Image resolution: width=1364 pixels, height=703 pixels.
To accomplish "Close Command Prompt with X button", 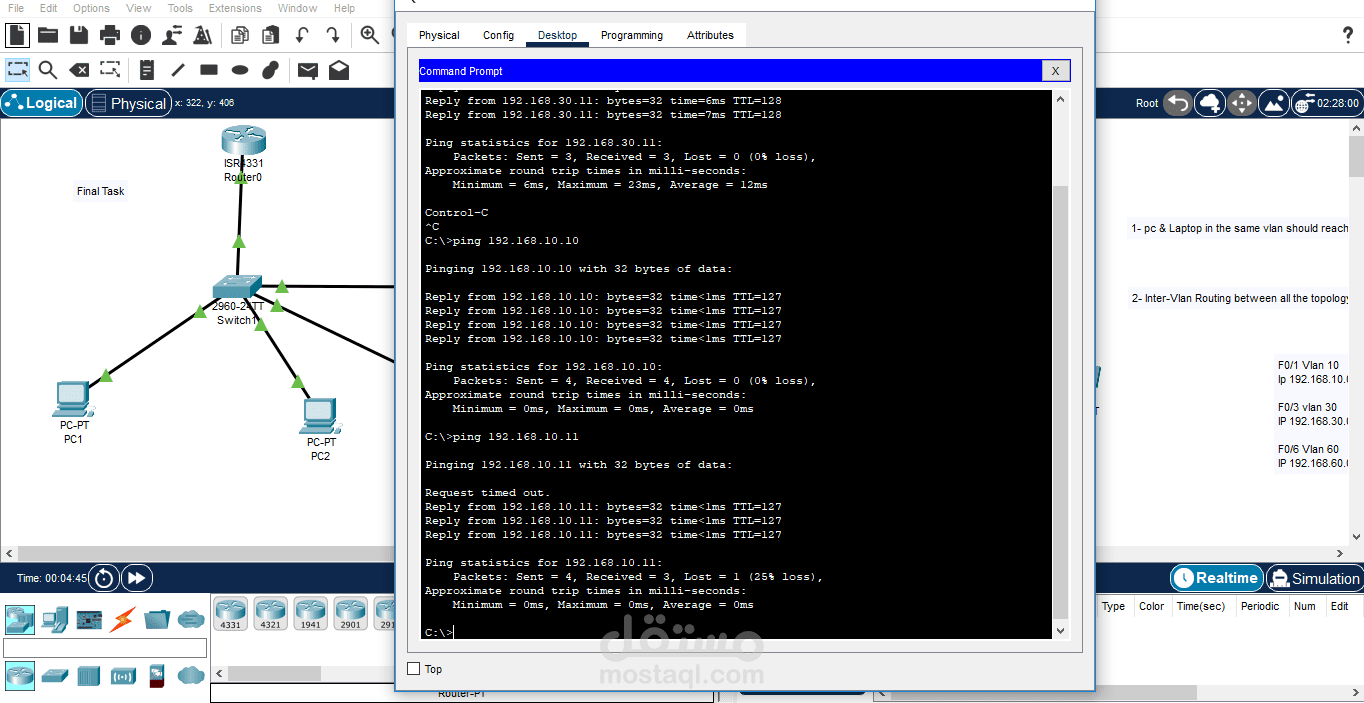I will coord(1055,71).
